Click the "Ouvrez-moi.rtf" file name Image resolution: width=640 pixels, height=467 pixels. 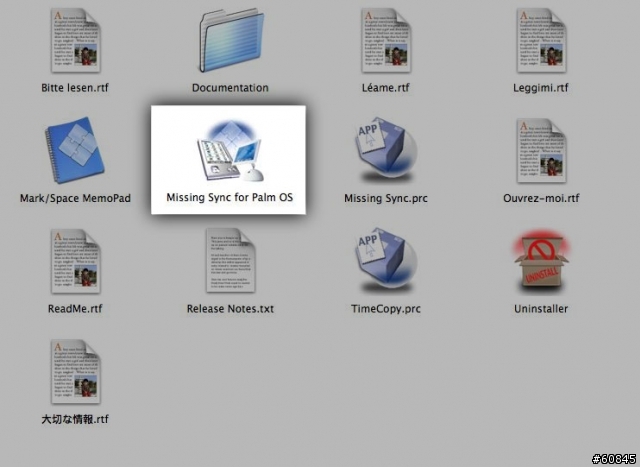coord(541,198)
